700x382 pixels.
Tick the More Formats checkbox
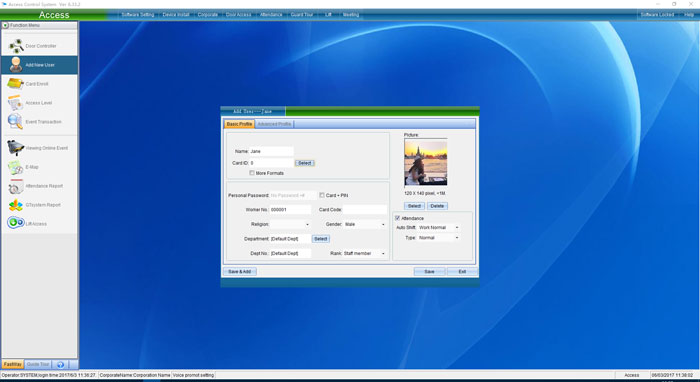[x=252, y=173]
